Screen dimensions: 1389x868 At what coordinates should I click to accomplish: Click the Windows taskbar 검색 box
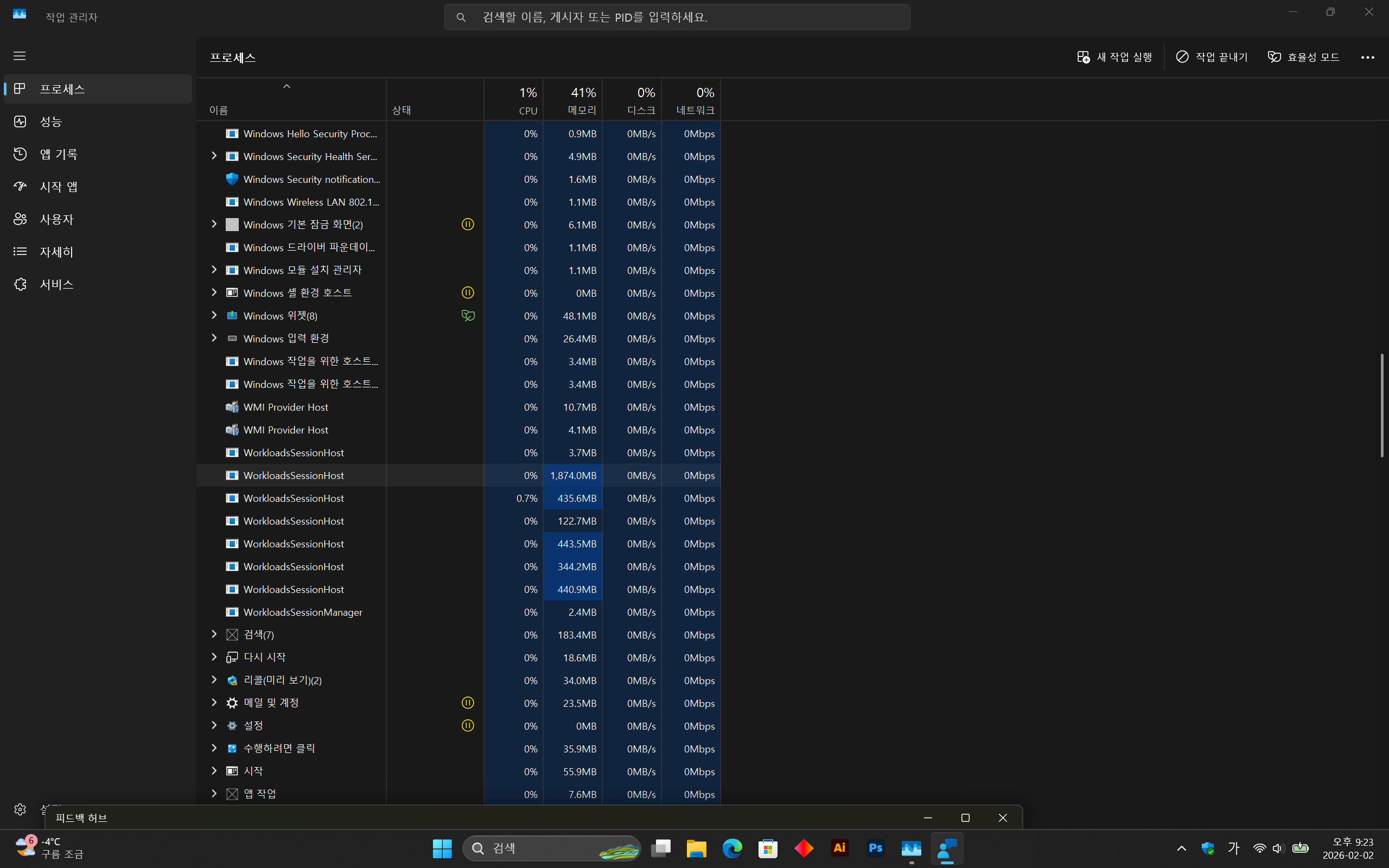552,848
